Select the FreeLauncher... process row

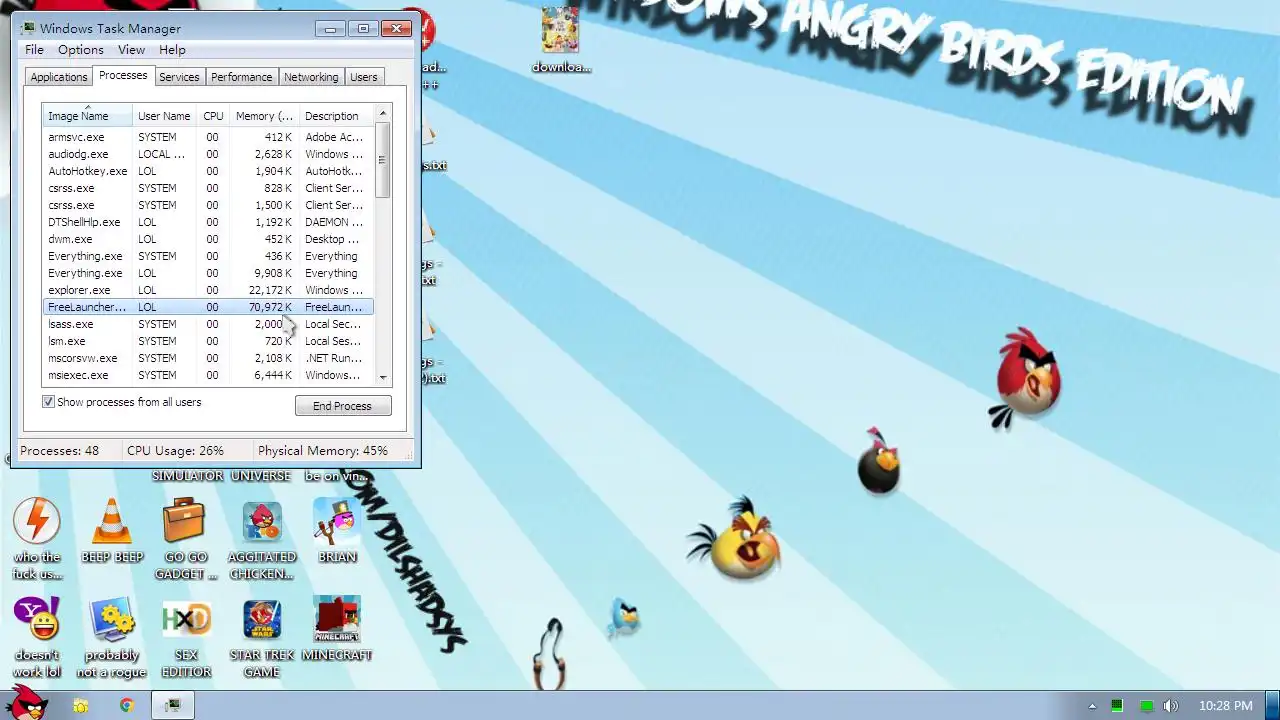[208, 307]
